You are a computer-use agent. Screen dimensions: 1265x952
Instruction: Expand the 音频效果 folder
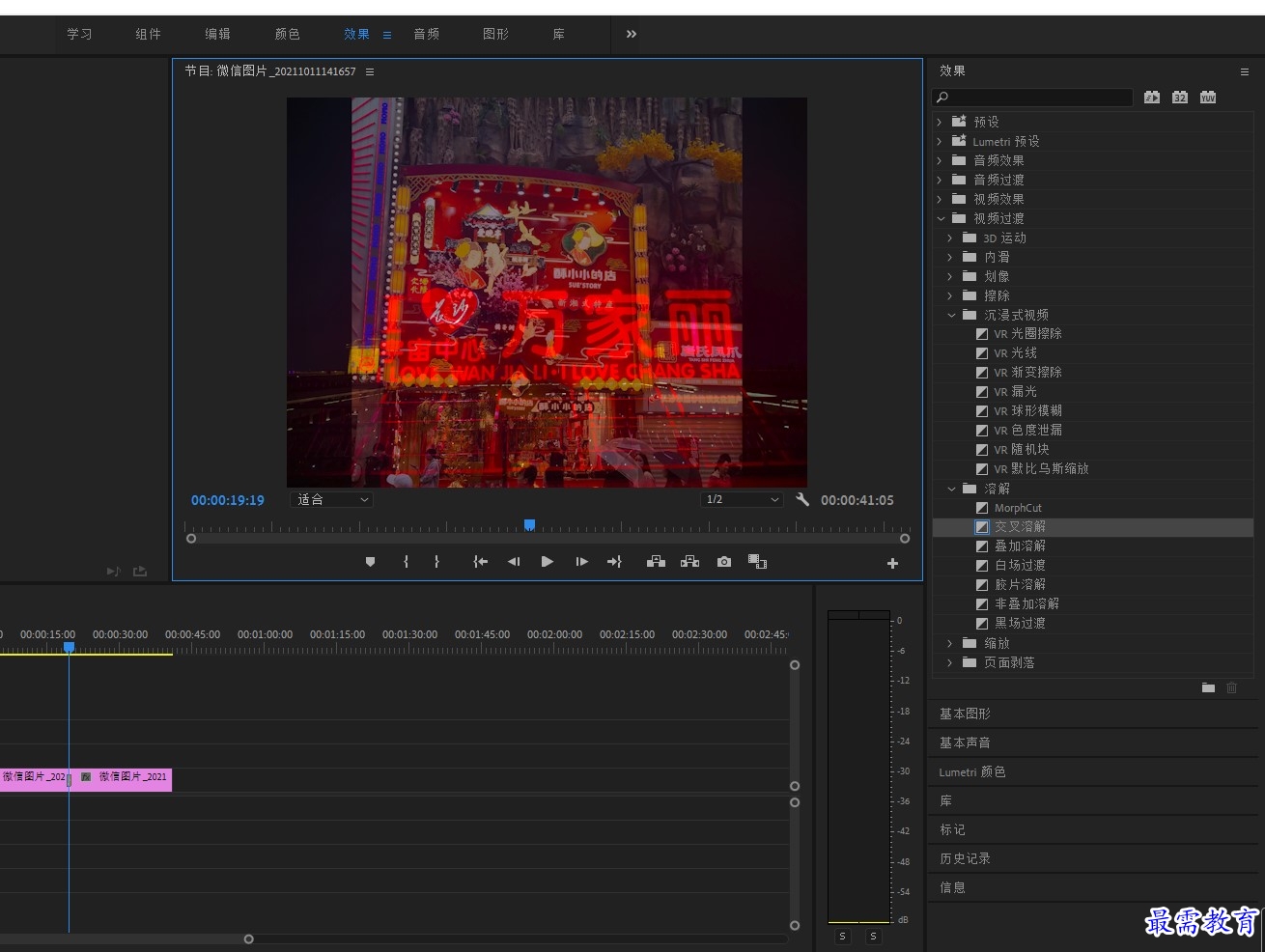[x=940, y=160]
